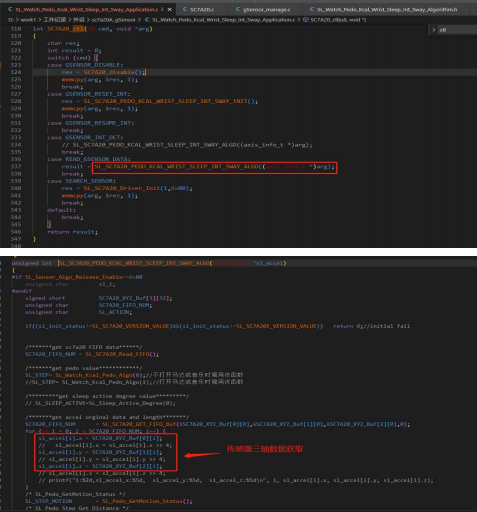Viewport: 477px width, 512px height.
Task: Open the 外设 breadcrumb folder
Action: pos(79,20)
